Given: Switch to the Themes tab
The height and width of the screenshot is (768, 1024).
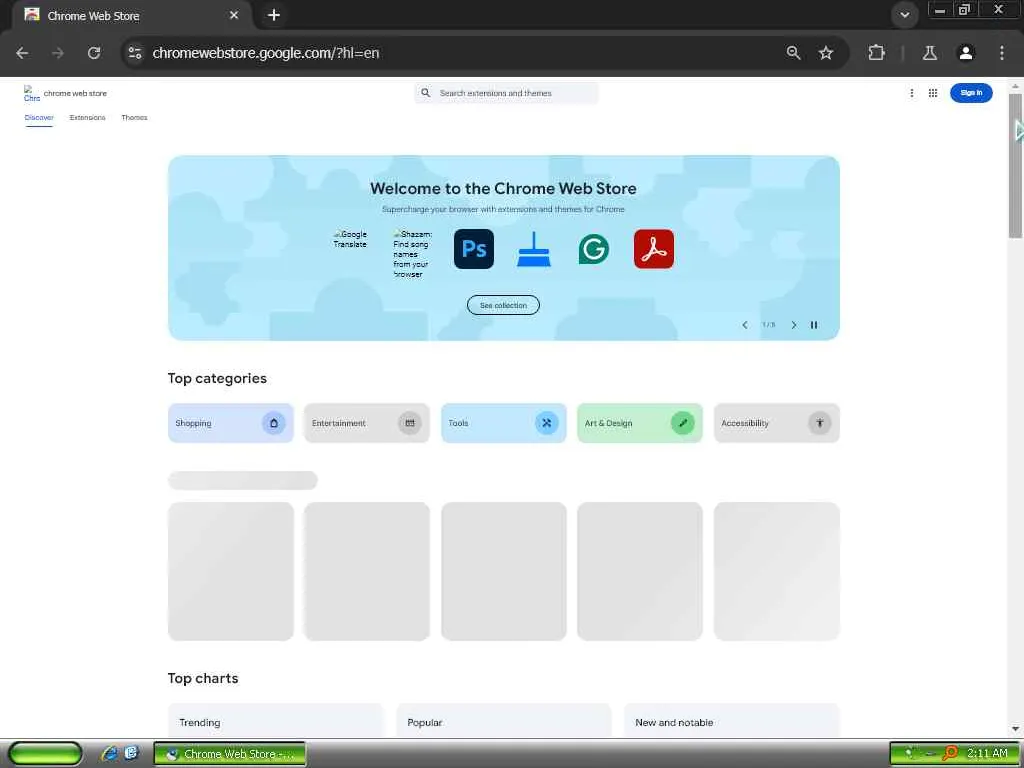Looking at the screenshot, I should point(135,118).
